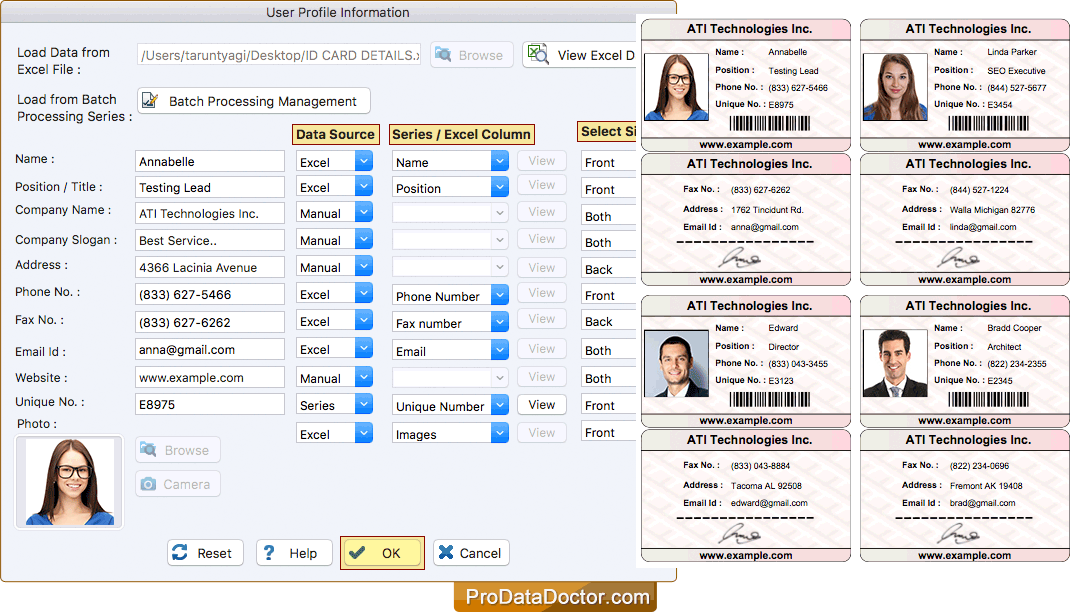Image resolution: width=1074 pixels, height=612 pixels.
Task: Click the checkmark icon on OK
Action: (357, 552)
